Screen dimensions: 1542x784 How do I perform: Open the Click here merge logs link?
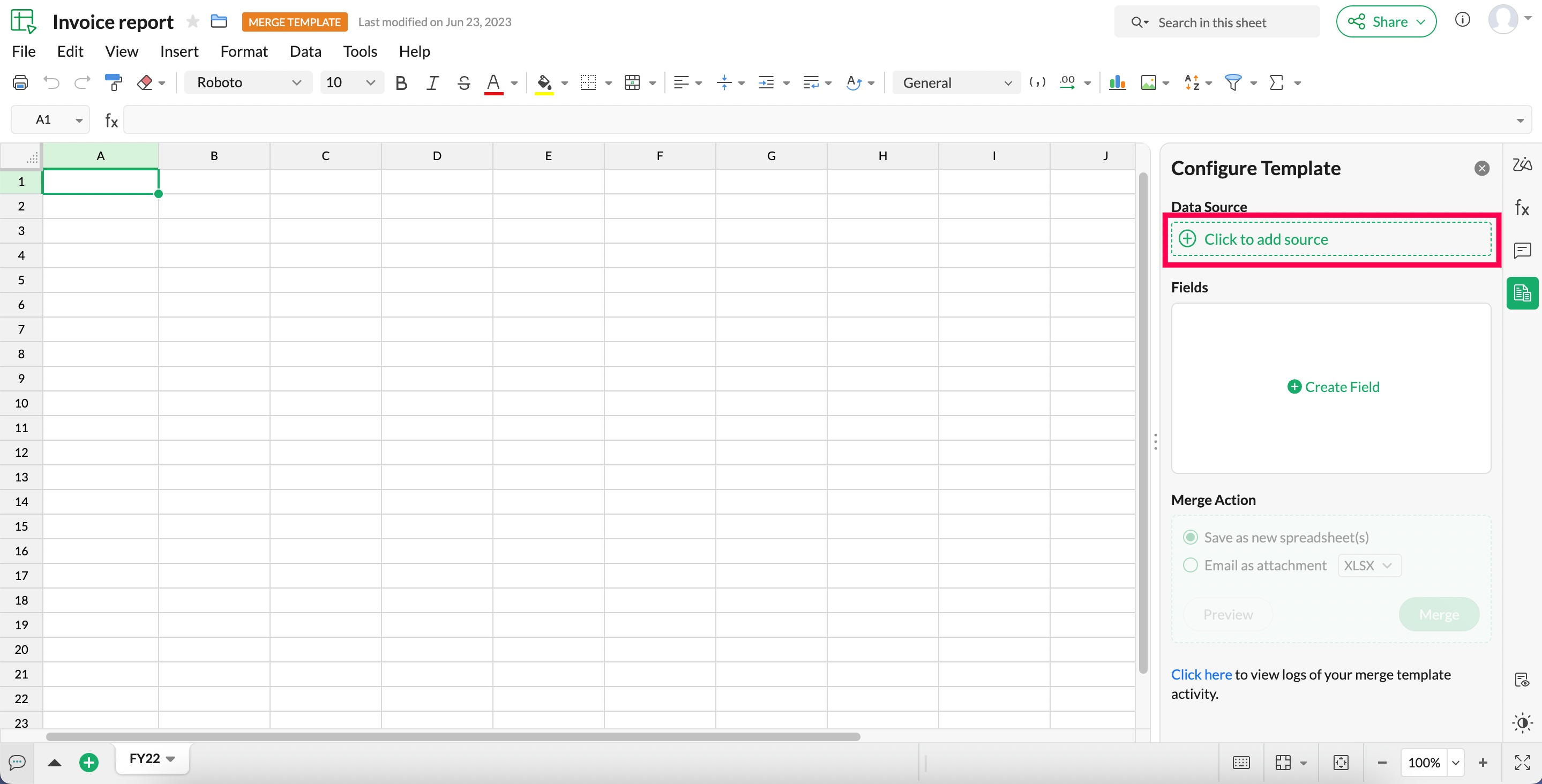(x=1201, y=674)
